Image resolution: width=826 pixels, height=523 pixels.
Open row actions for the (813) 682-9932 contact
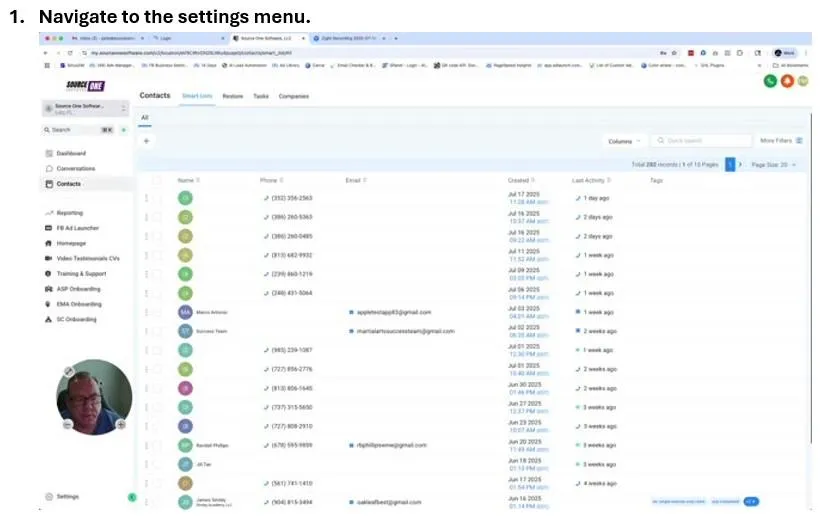pyautogui.click(x=146, y=255)
